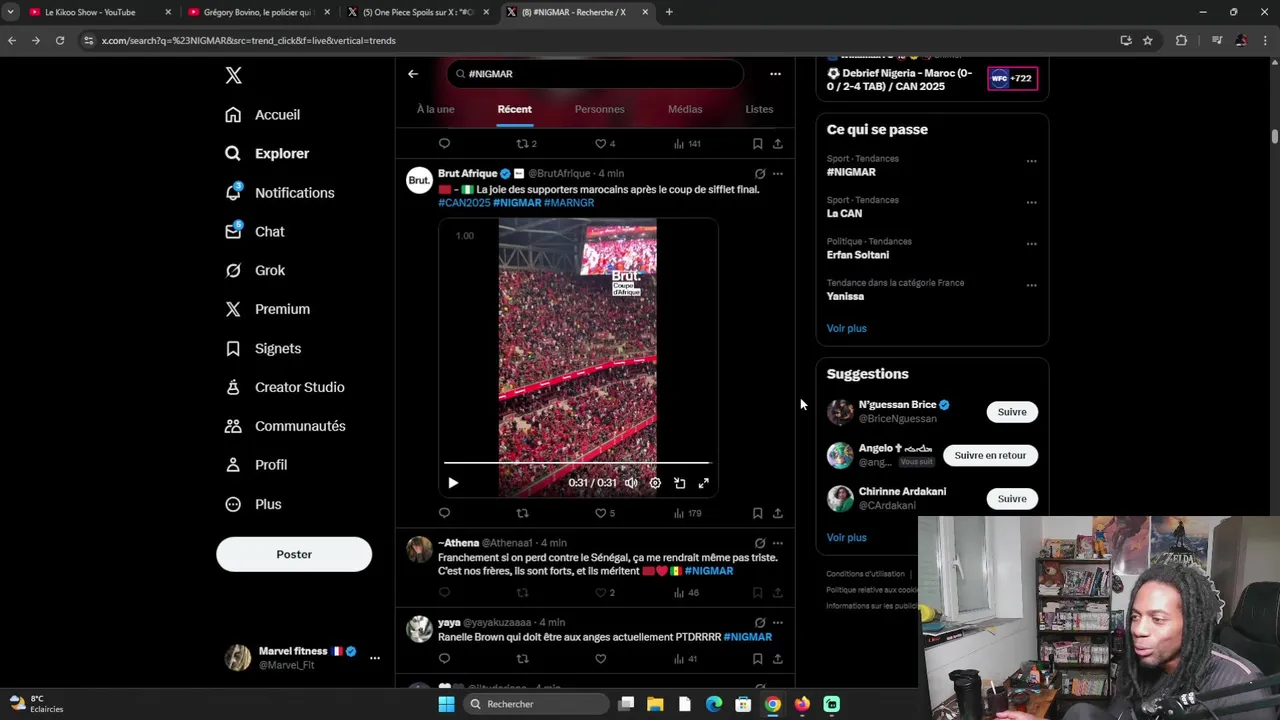Click the #NIGMAR search field
This screenshot has width=1280, height=720.
(x=595, y=74)
